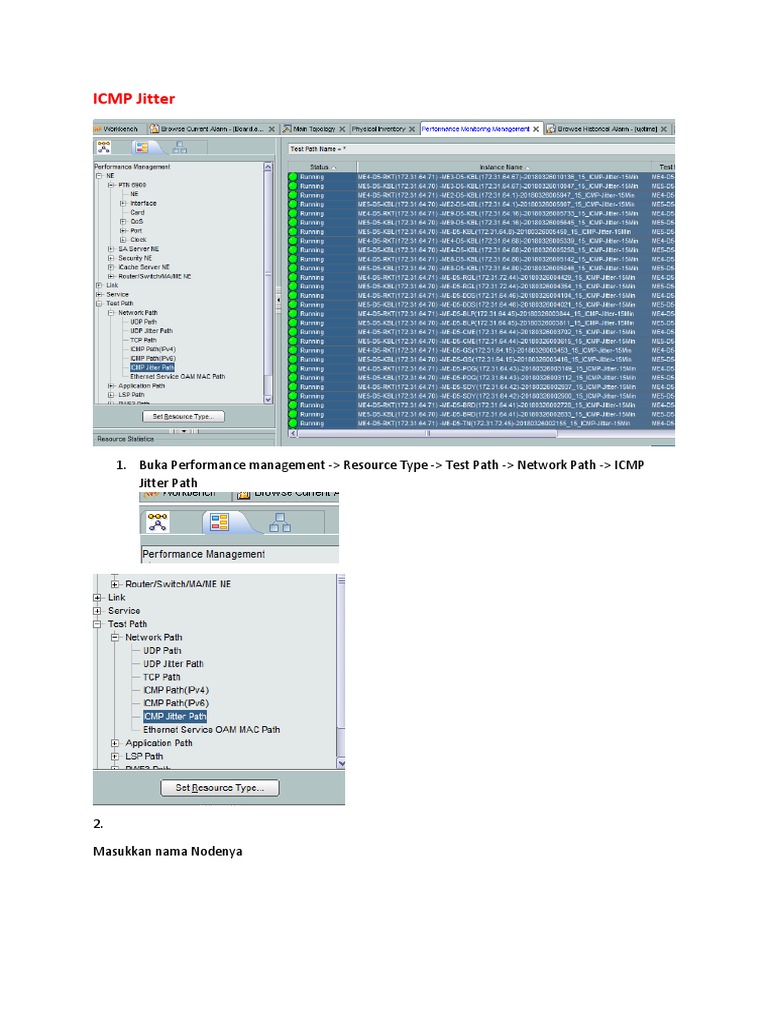Expand Router/Switch/MA/ME NE in enlarged tree
The image size is (768, 1024).
pos(115,584)
